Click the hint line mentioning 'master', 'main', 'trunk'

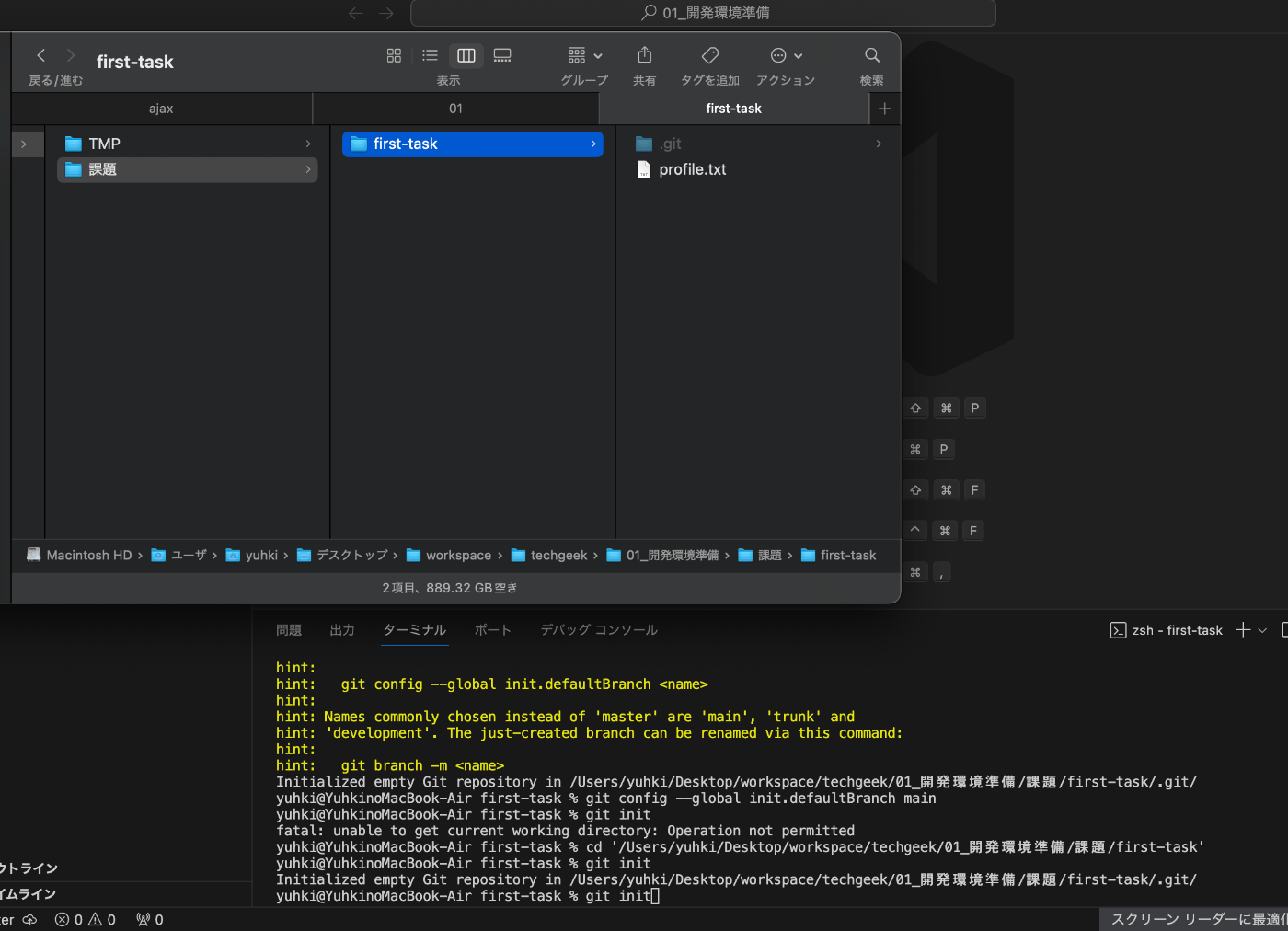(x=565, y=717)
